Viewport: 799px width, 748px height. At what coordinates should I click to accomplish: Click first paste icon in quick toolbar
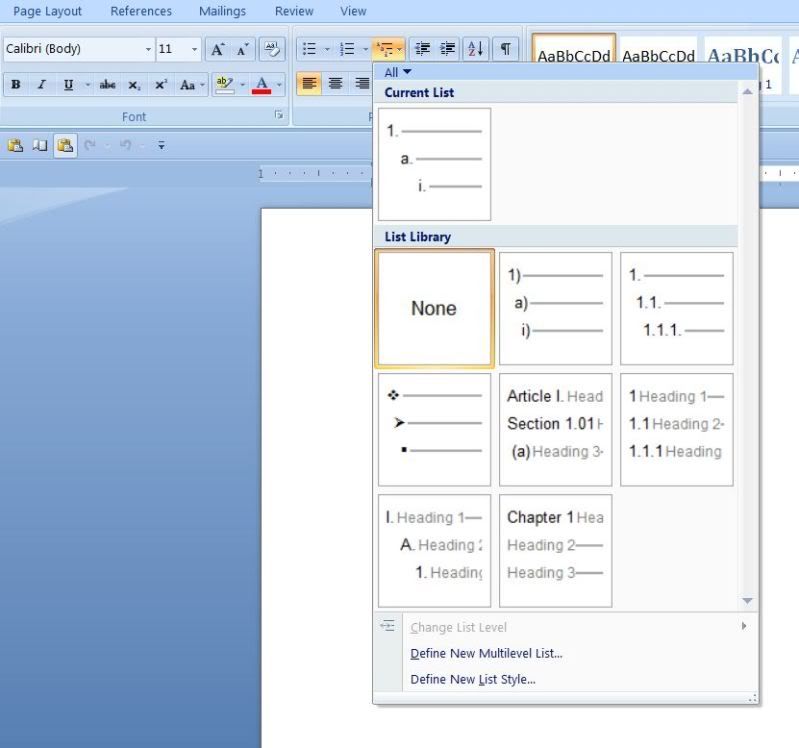(15, 146)
